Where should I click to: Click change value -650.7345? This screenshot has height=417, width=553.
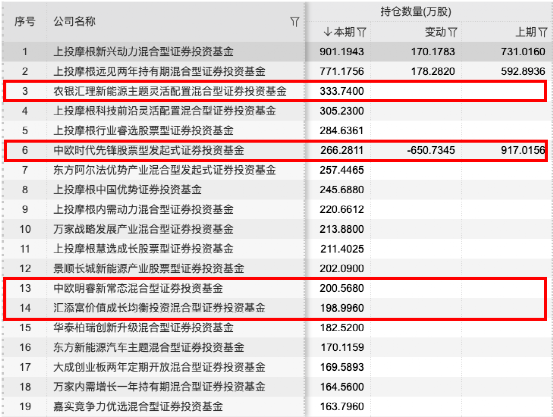click(431, 151)
